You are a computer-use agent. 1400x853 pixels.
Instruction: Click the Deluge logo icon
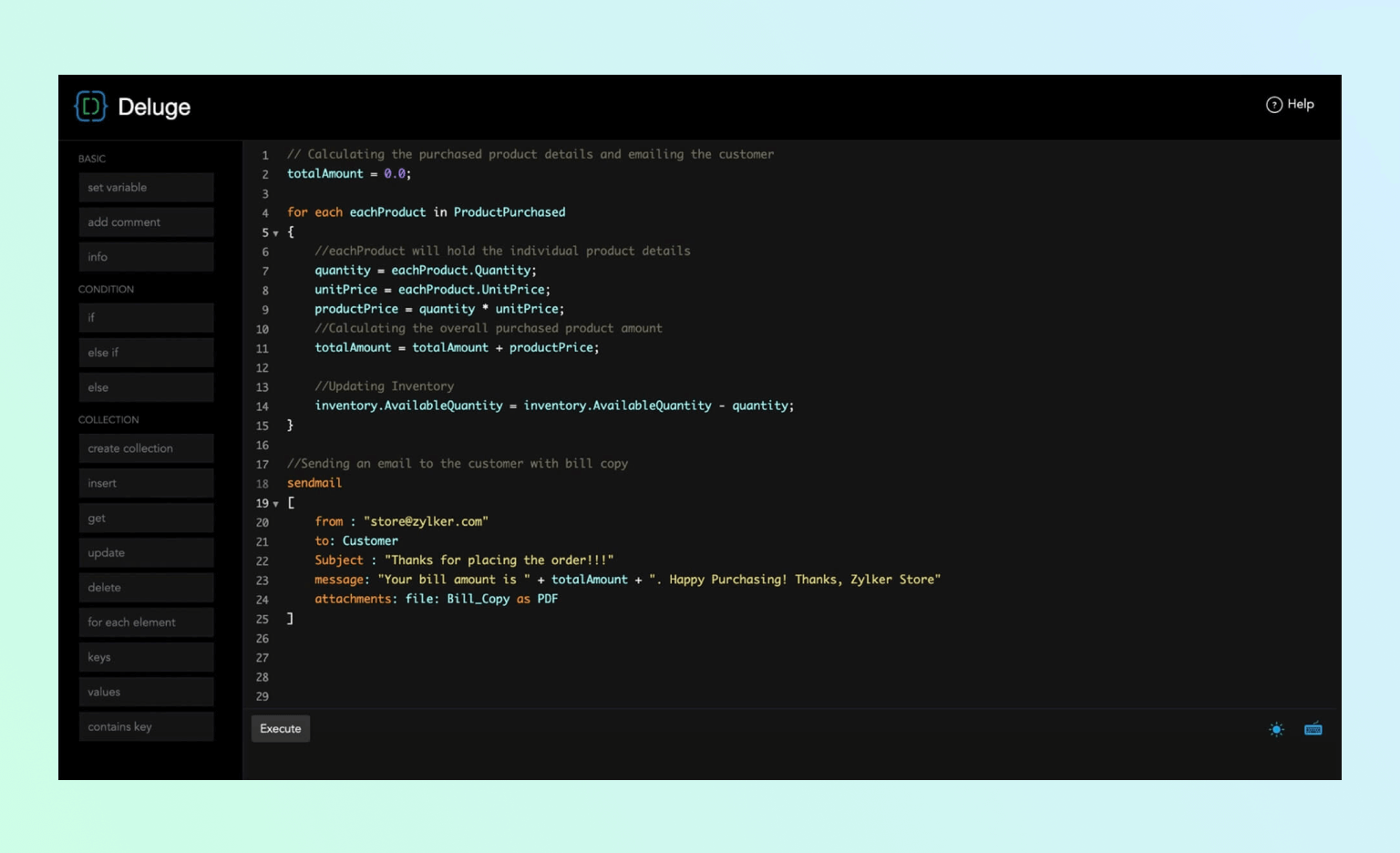click(90, 107)
